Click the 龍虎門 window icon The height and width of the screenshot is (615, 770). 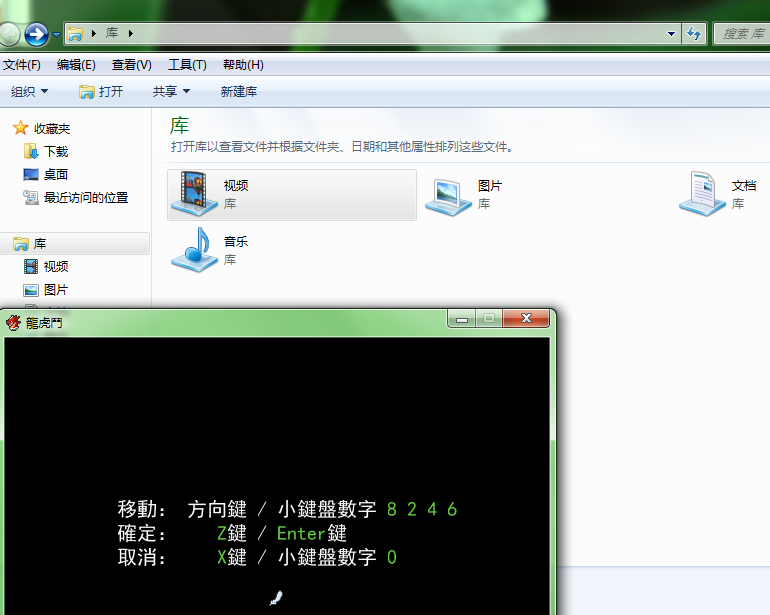pyautogui.click(x=13, y=323)
